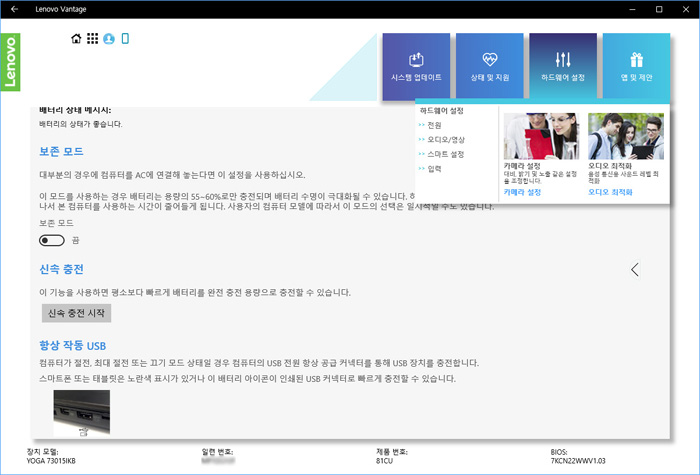Click the BIOS version 7KCN22WWV1.03
The height and width of the screenshot is (475, 700).
click(x=578, y=461)
